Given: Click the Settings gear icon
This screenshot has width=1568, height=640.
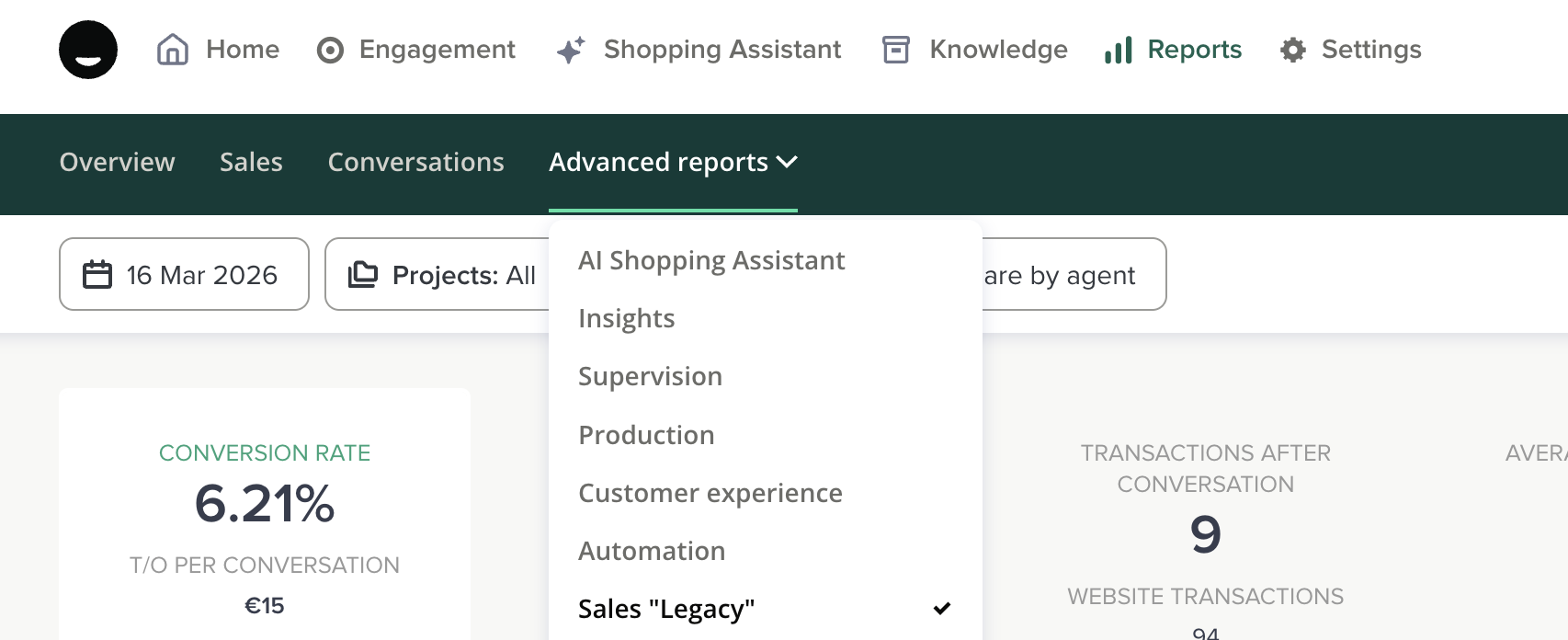Looking at the screenshot, I should coord(1293,50).
